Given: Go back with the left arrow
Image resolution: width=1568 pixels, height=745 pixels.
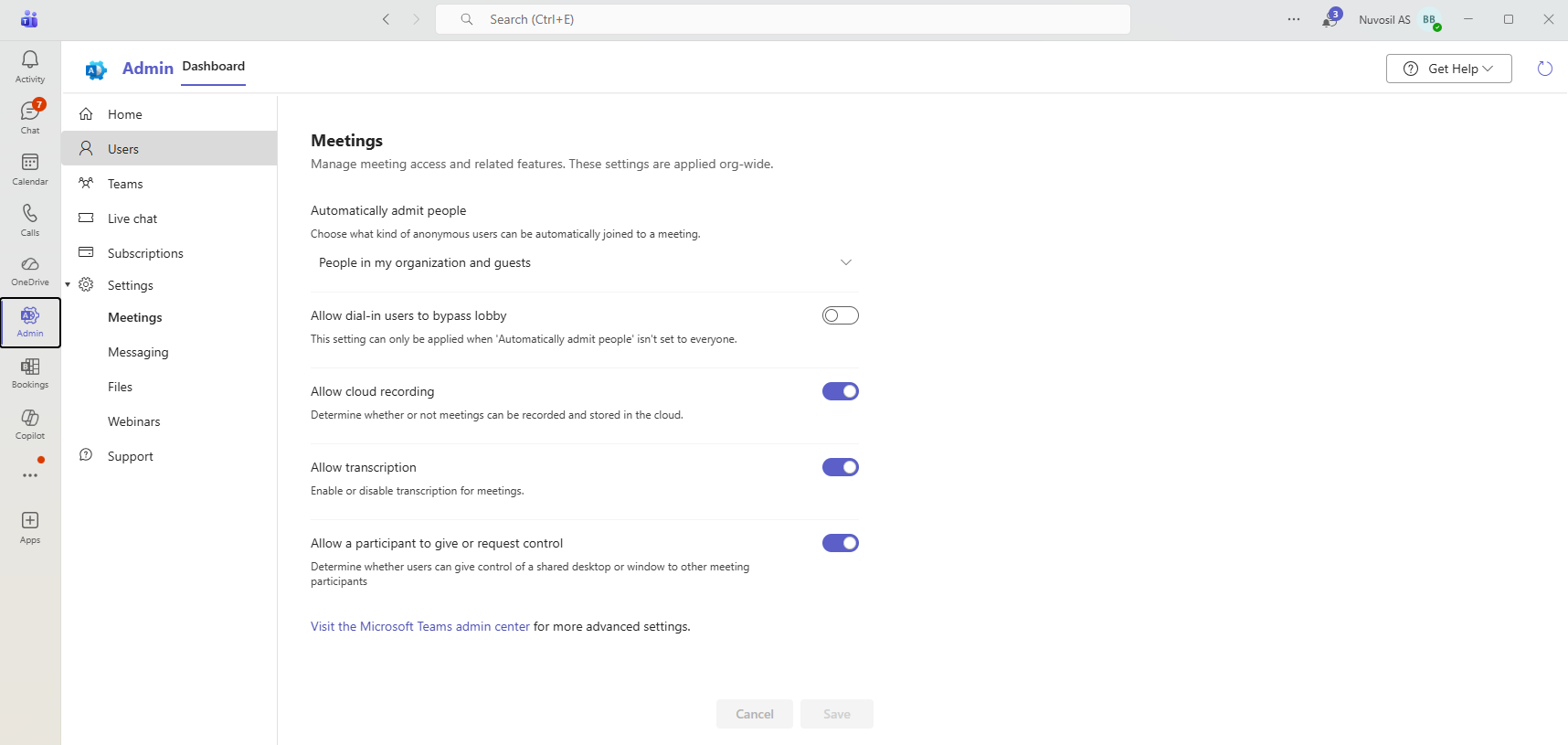Looking at the screenshot, I should click(387, 19).
